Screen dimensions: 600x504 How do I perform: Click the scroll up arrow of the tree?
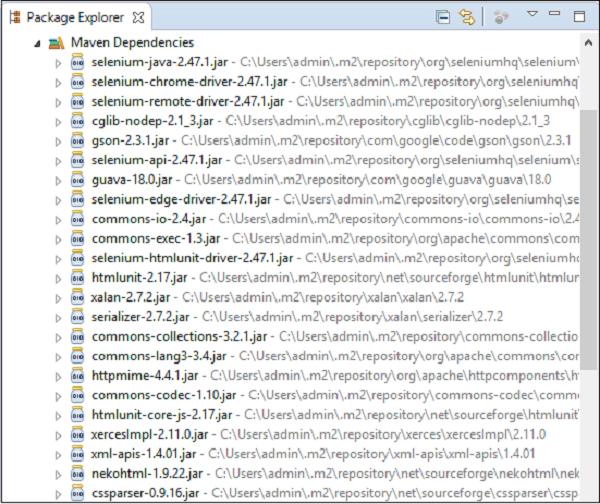[x=588, y=43]
